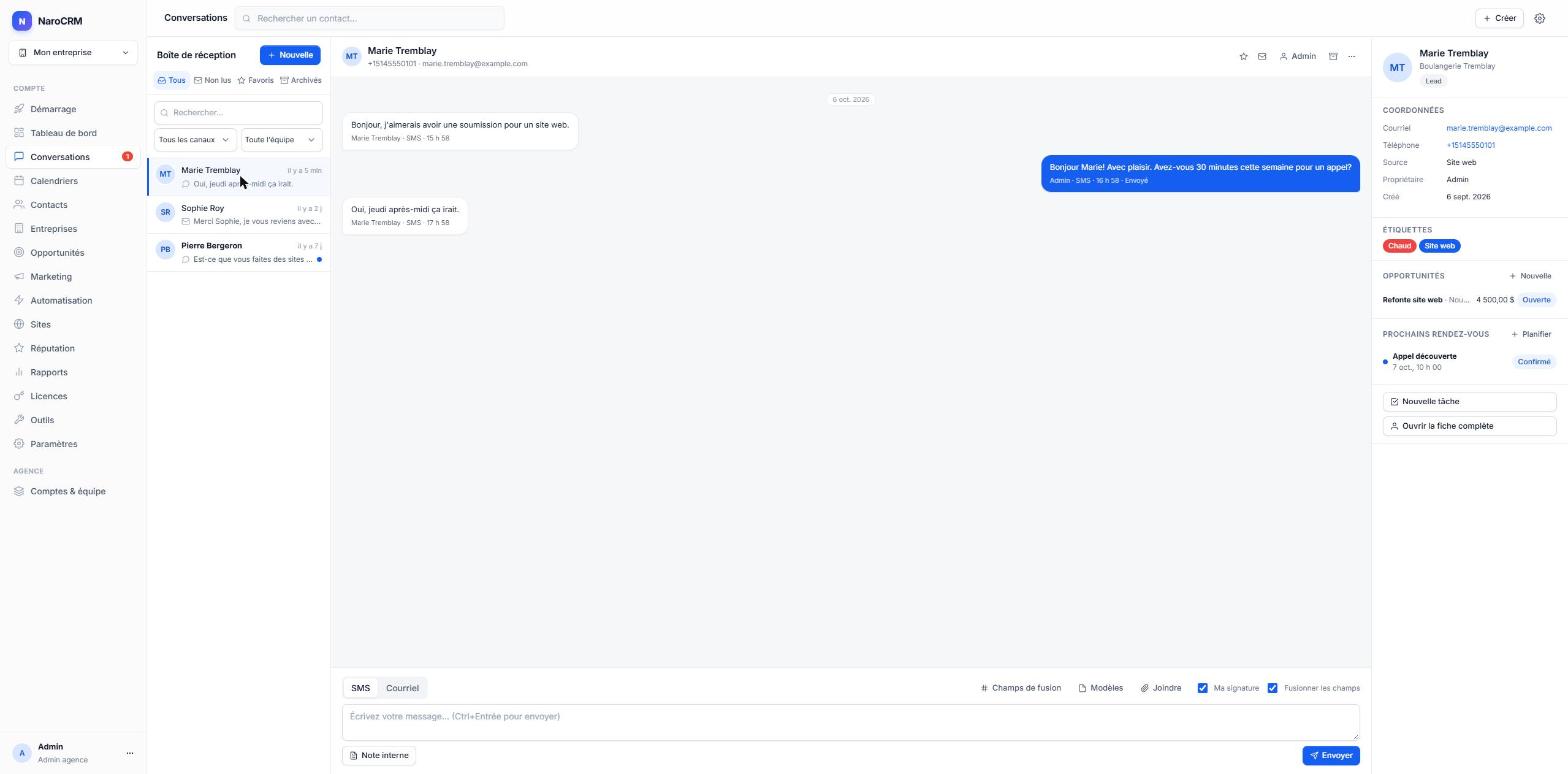Image resolution: width=1568 pixels, height=774 pixels.
Task: Switch to Favoris inbox tab
Action: click(255, 81)
